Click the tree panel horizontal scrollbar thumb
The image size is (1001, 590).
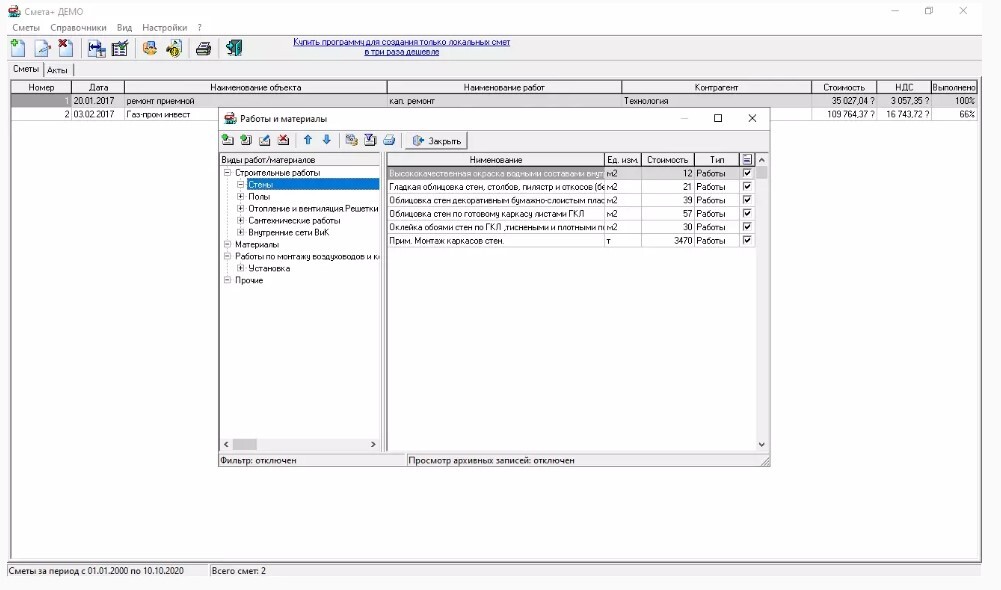[245, 444]
